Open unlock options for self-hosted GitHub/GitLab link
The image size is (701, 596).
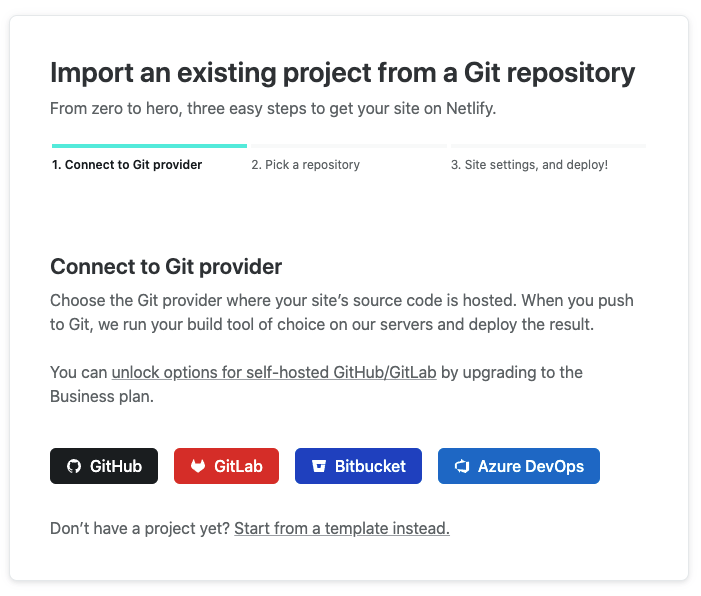[274, 373]
